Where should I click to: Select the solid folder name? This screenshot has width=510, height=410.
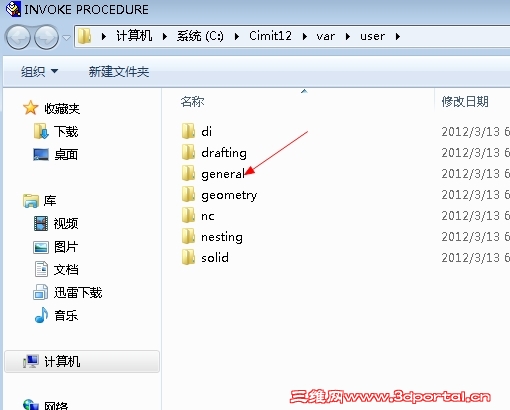click(215, 258)
